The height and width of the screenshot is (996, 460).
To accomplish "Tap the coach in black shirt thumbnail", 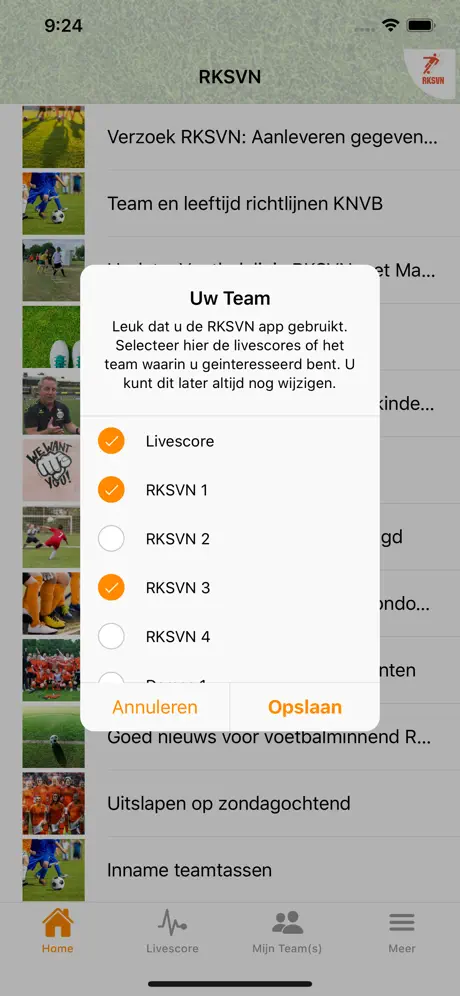I will click(x=51, y=403).
